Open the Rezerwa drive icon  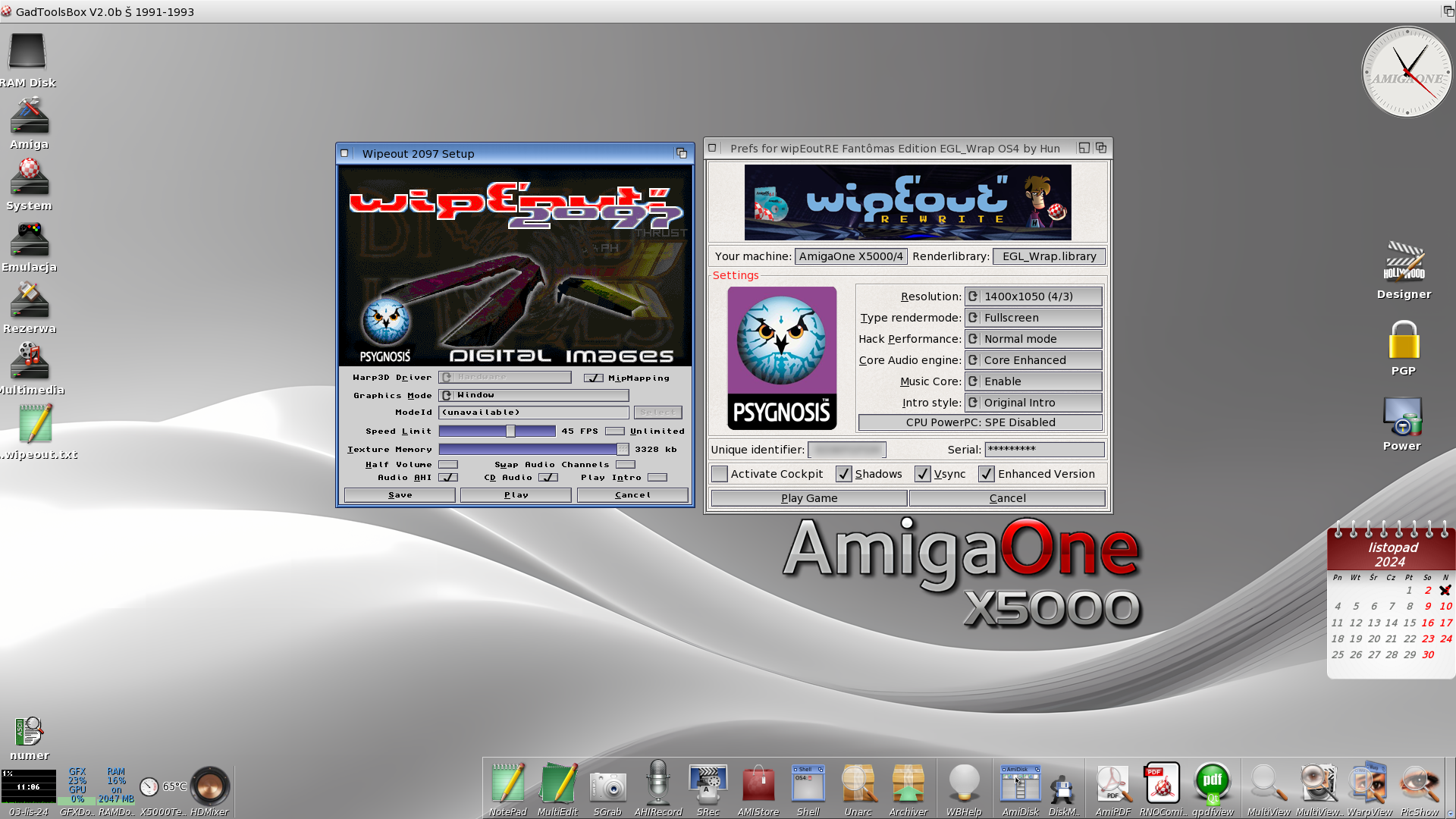pos(29,300)
